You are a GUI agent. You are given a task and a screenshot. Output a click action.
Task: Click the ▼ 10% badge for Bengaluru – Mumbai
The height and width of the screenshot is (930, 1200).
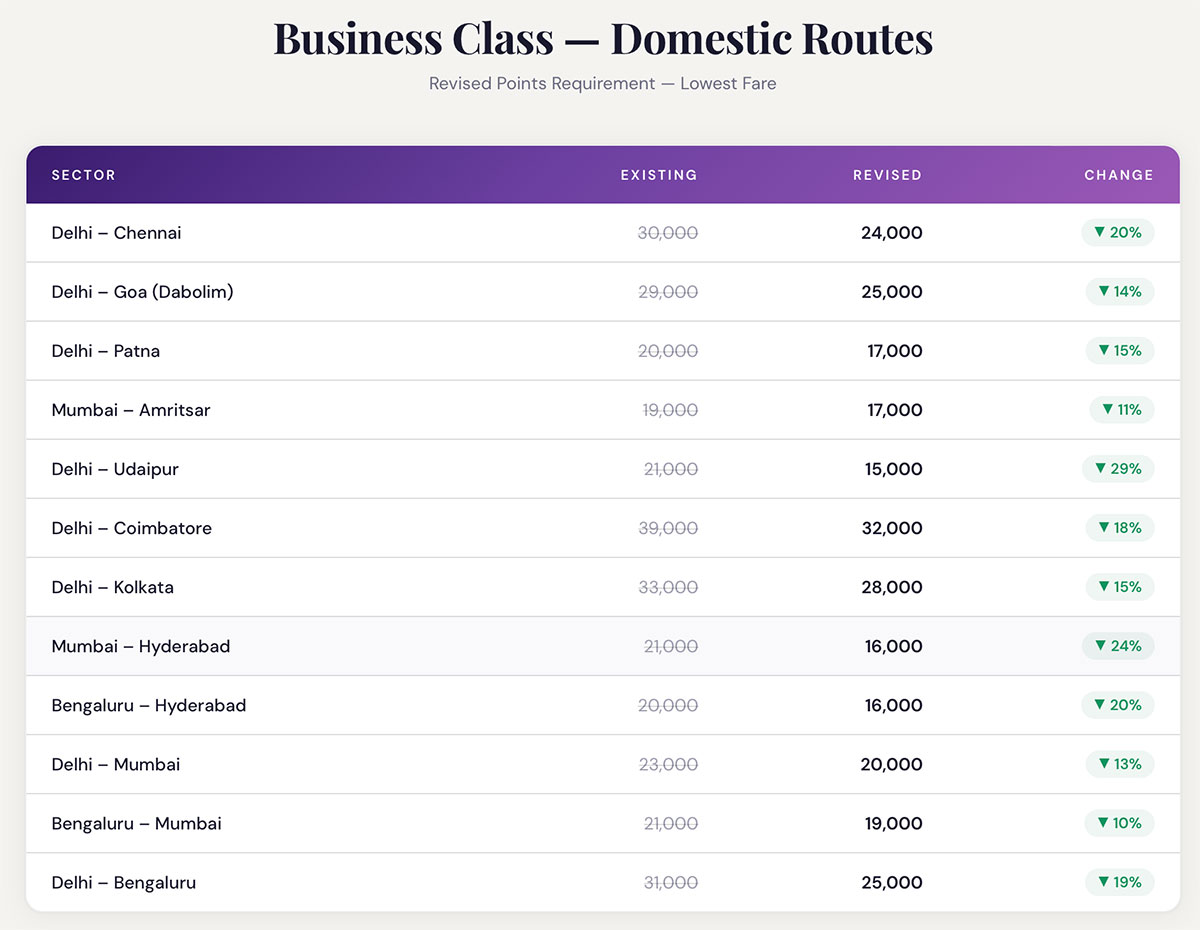[1119, 823]
